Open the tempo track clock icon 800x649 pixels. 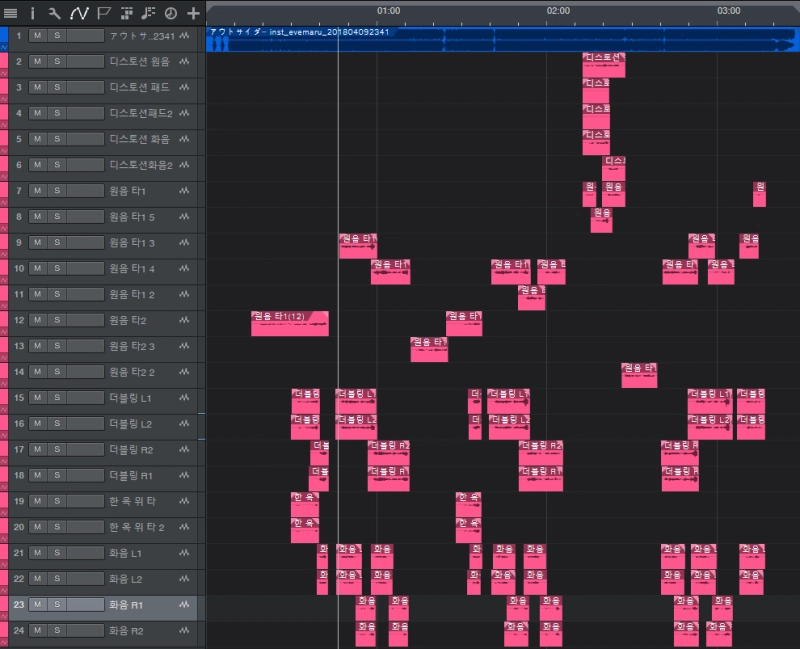coord(170,13)
